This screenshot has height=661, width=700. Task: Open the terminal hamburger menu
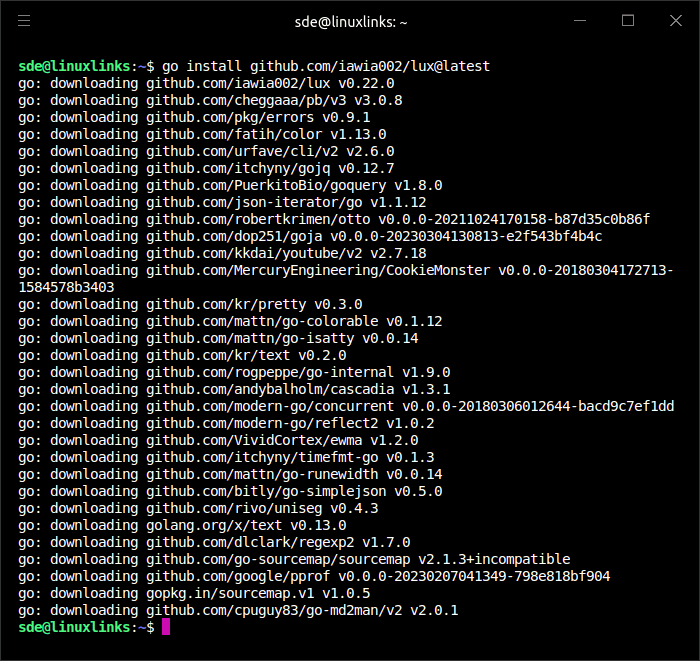click(x=24, y=21)
